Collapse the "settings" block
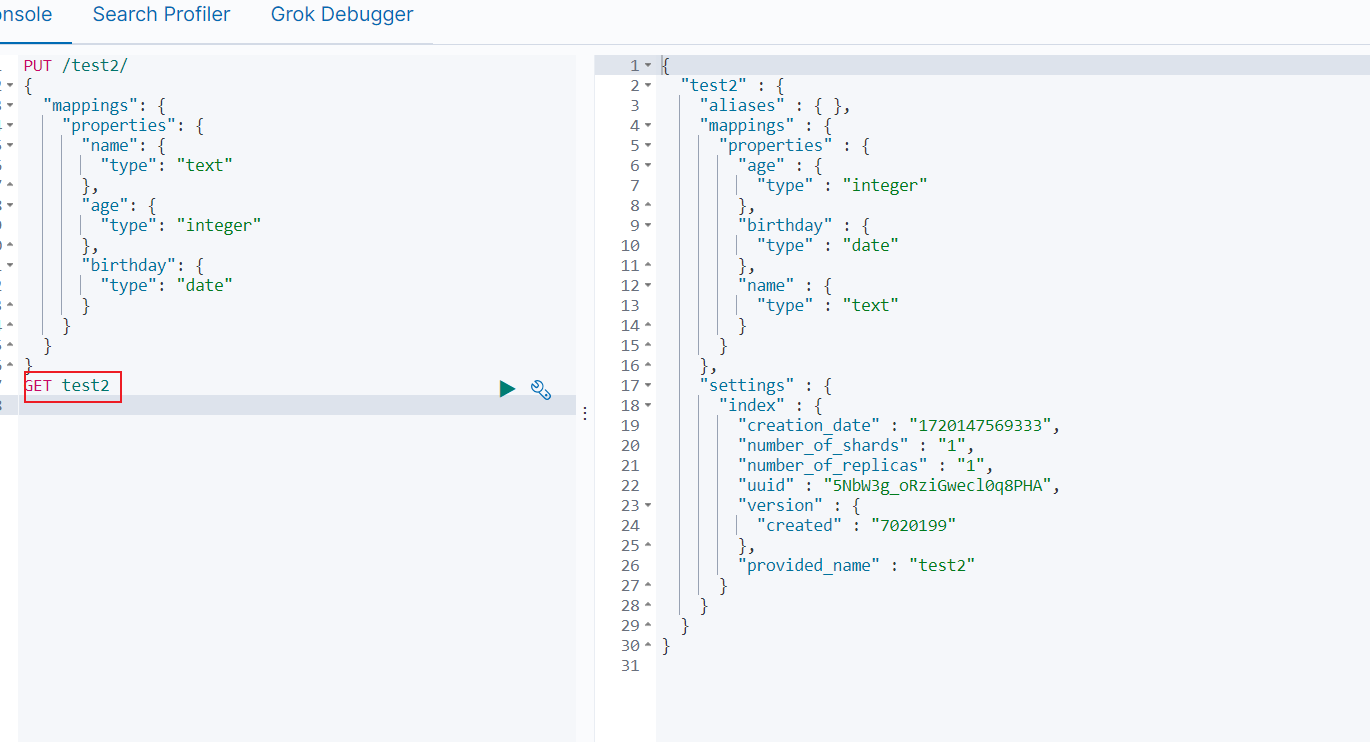Viewport: 1370px width, 742px height. 647,386
